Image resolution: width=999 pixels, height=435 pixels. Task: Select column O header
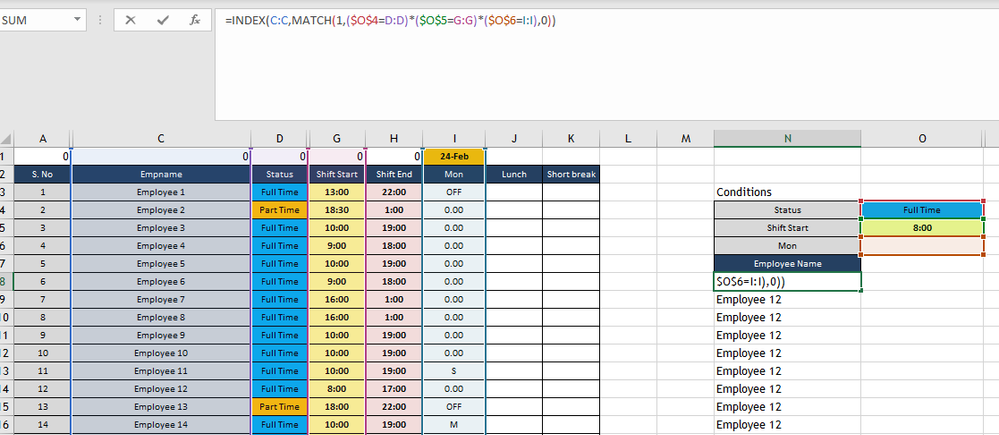(x=922, y=139)
